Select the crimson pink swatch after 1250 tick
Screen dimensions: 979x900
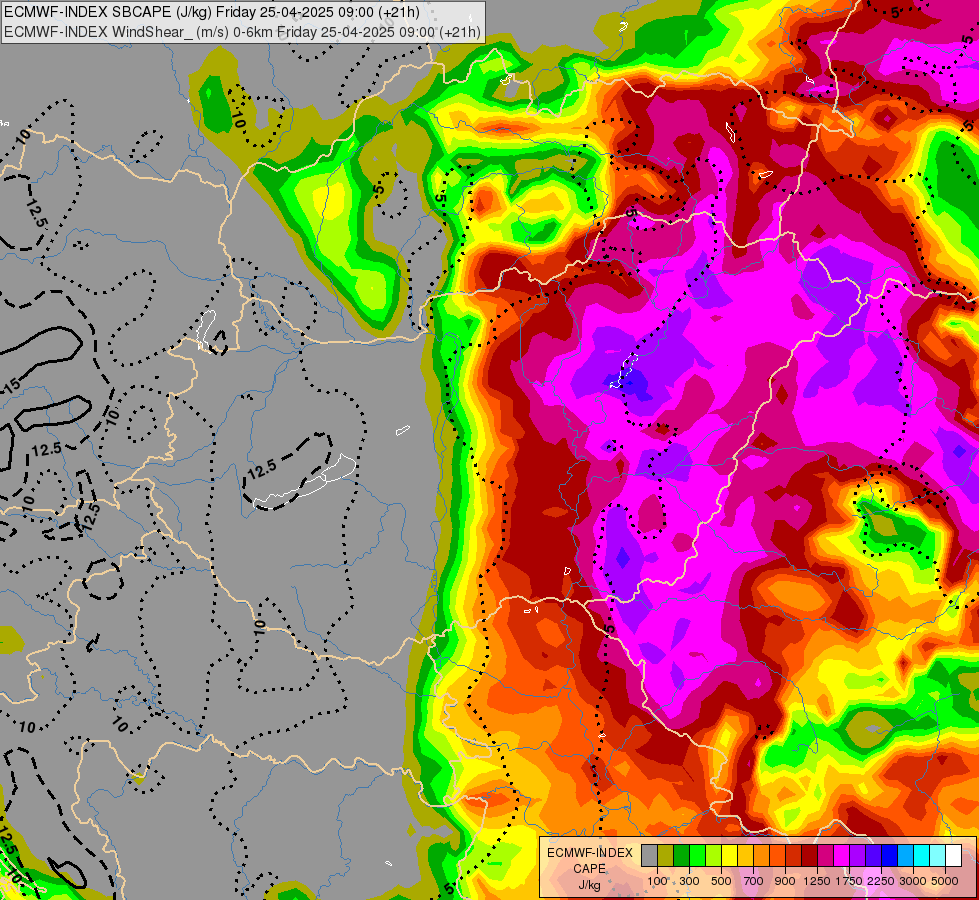coord(825,855)
